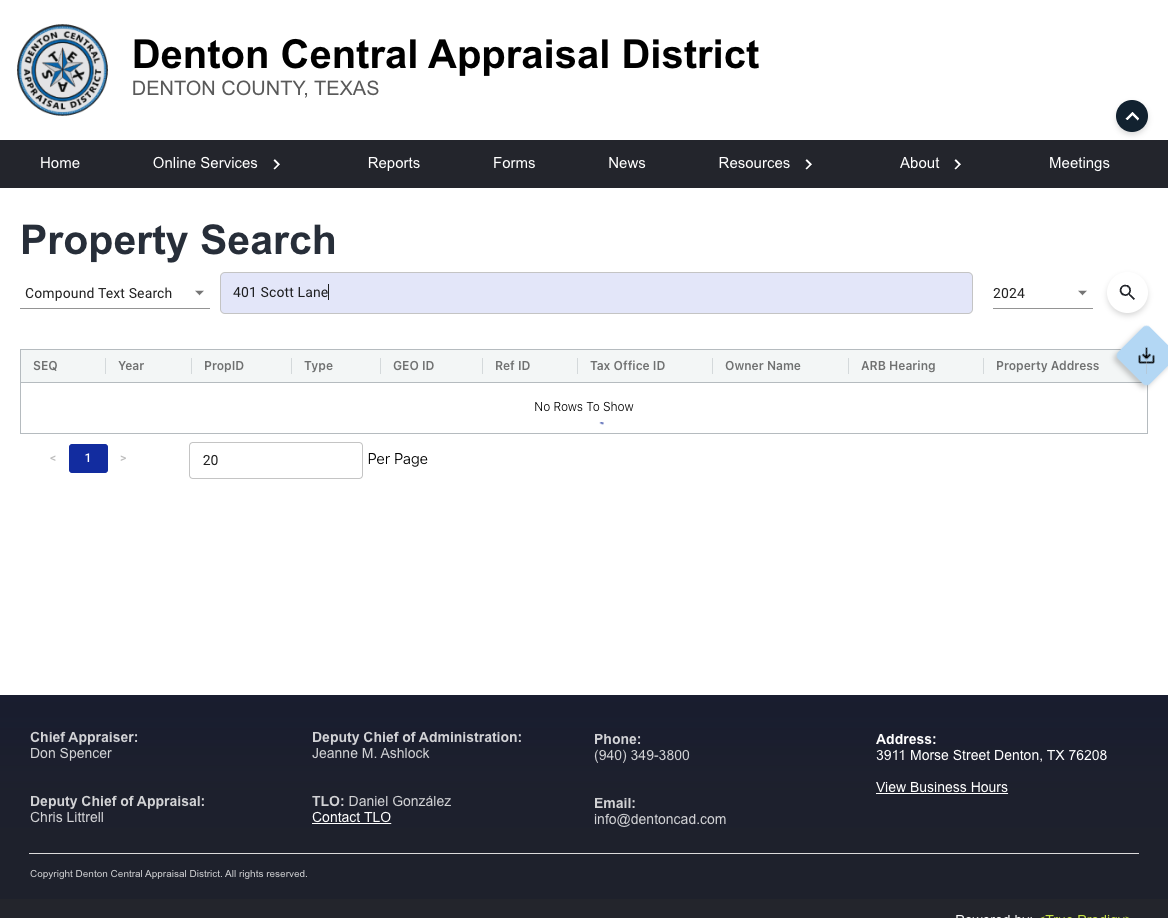This screenshot has height=918, width=1168.
Task: Click the No Rows To Show message
Action: click(584, 407)
